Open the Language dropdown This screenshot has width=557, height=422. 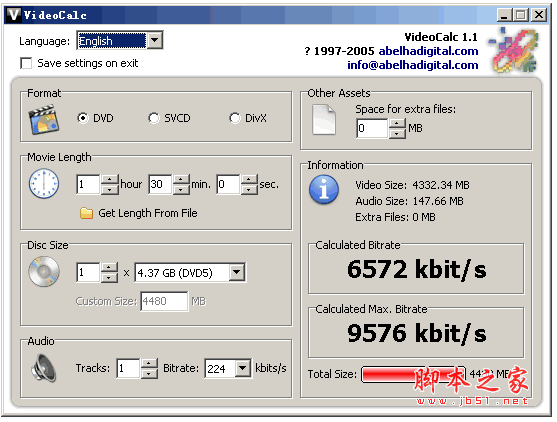155,40
